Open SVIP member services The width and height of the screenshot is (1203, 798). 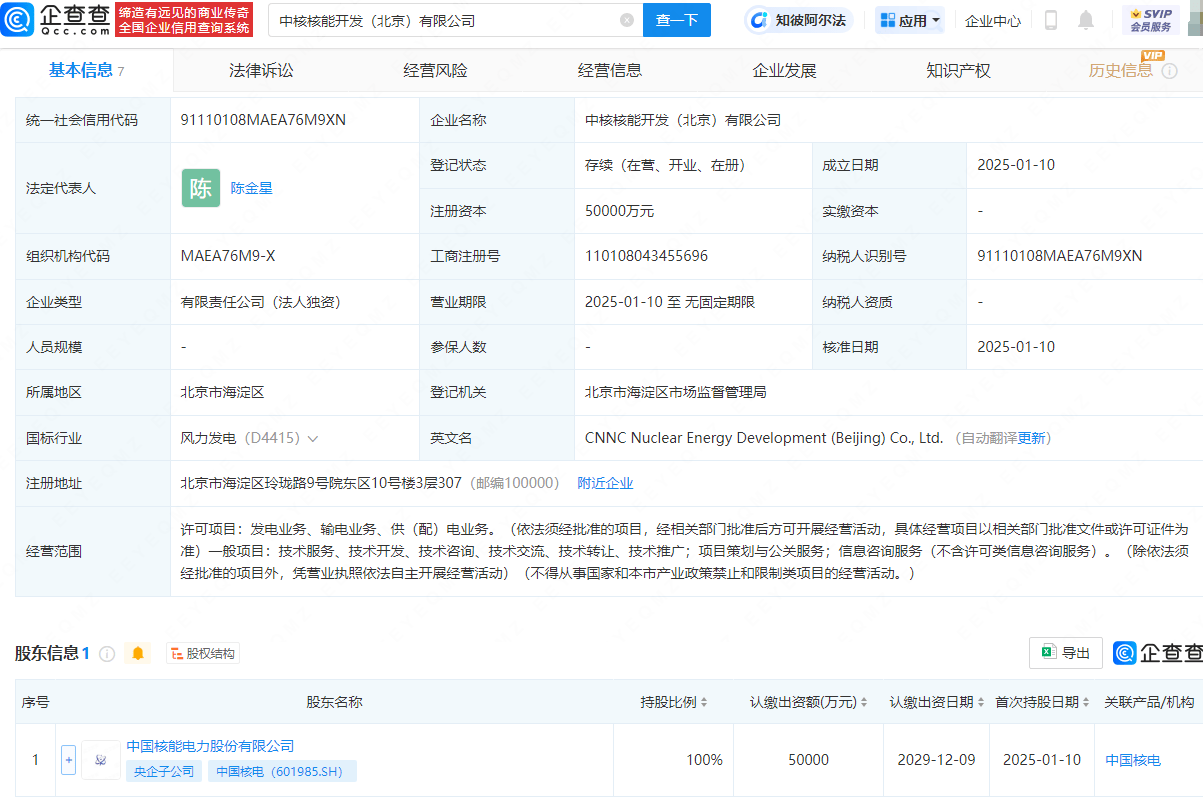click(1151, 20)
